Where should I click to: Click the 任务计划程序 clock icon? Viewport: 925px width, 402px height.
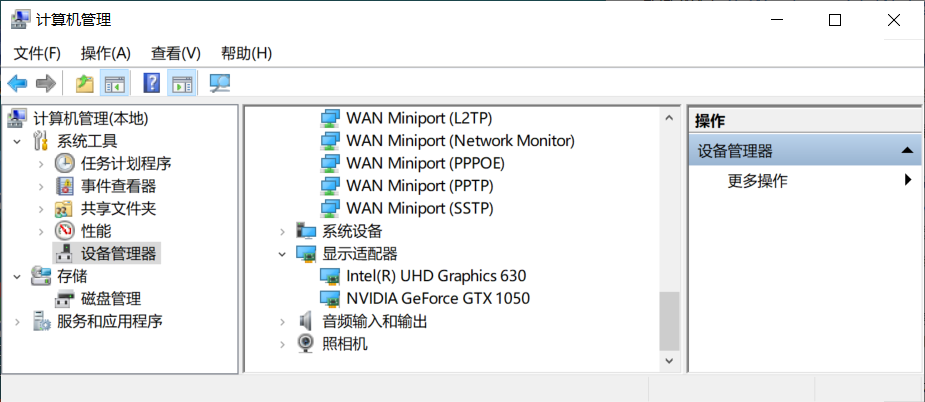coord(65,164)
